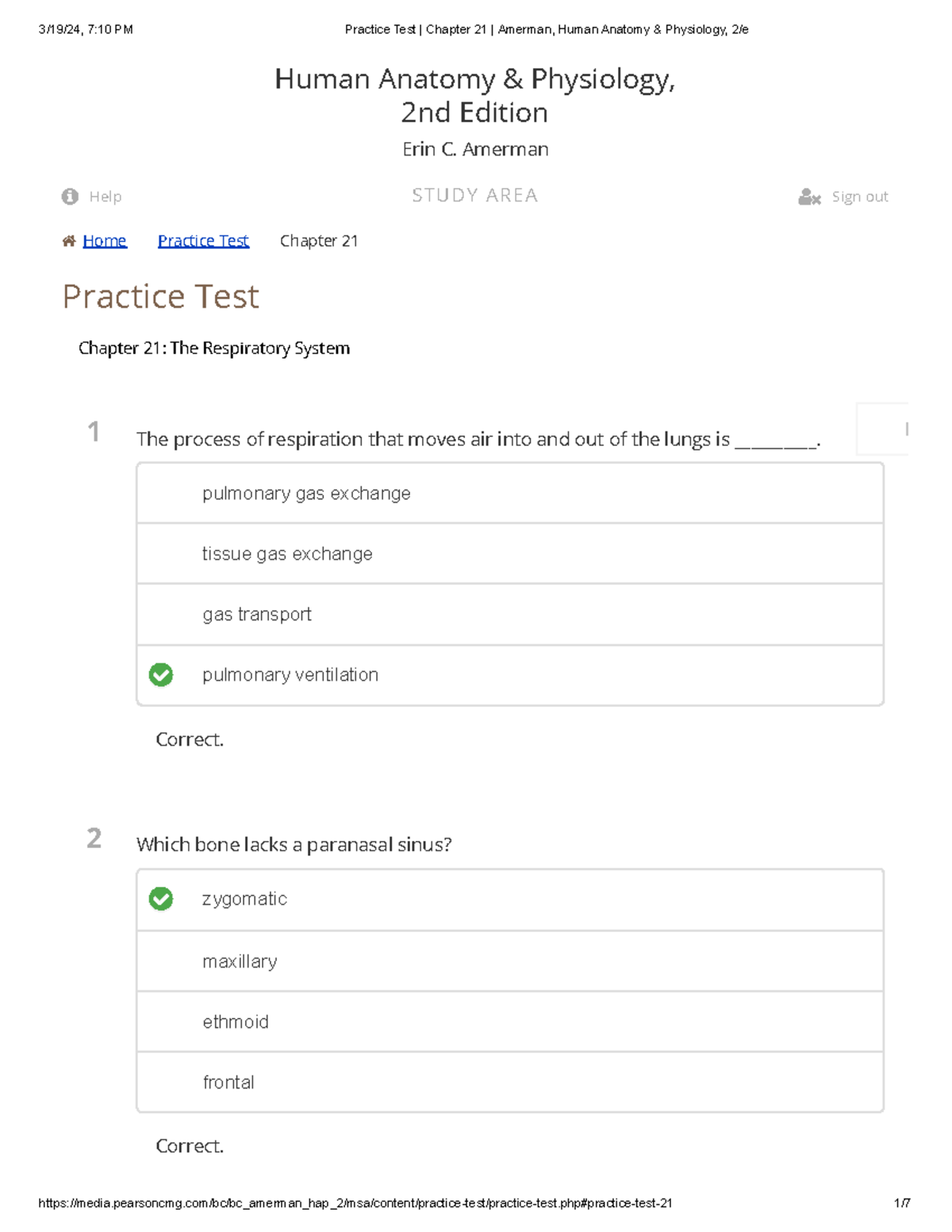Open the Home breadcrumb link
Viewport: 952px width, 1232px height.
[x=105, y=241]
